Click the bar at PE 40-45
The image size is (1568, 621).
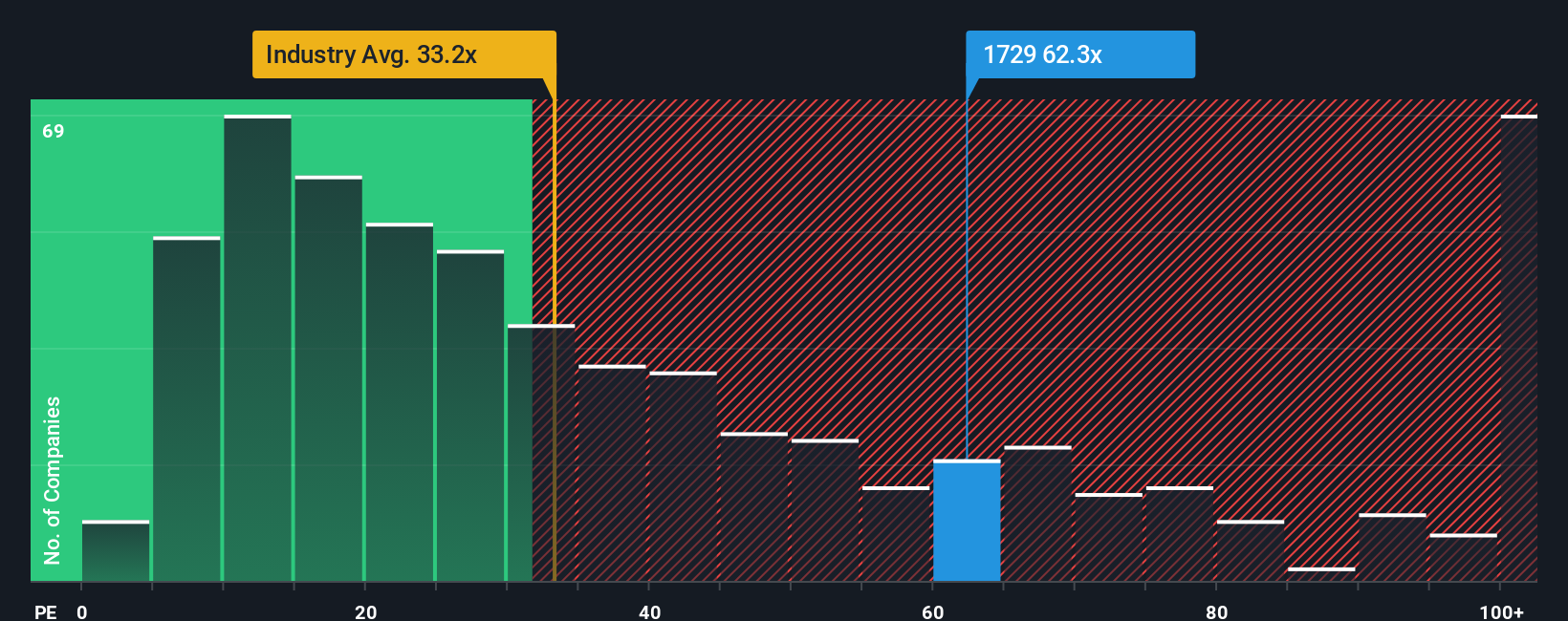pyautogui.click(x=683, y=477)
